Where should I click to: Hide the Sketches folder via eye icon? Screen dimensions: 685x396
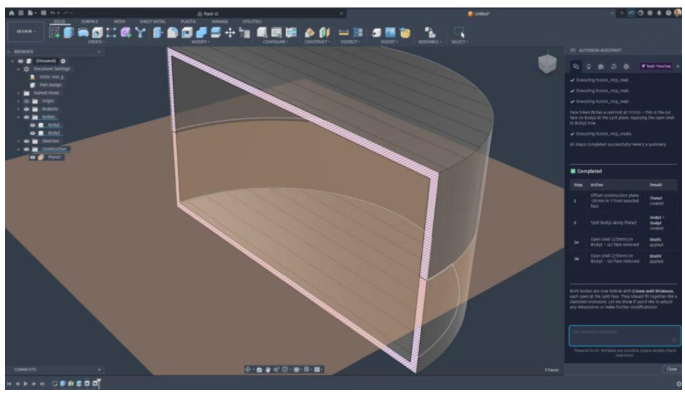point(26,141)
